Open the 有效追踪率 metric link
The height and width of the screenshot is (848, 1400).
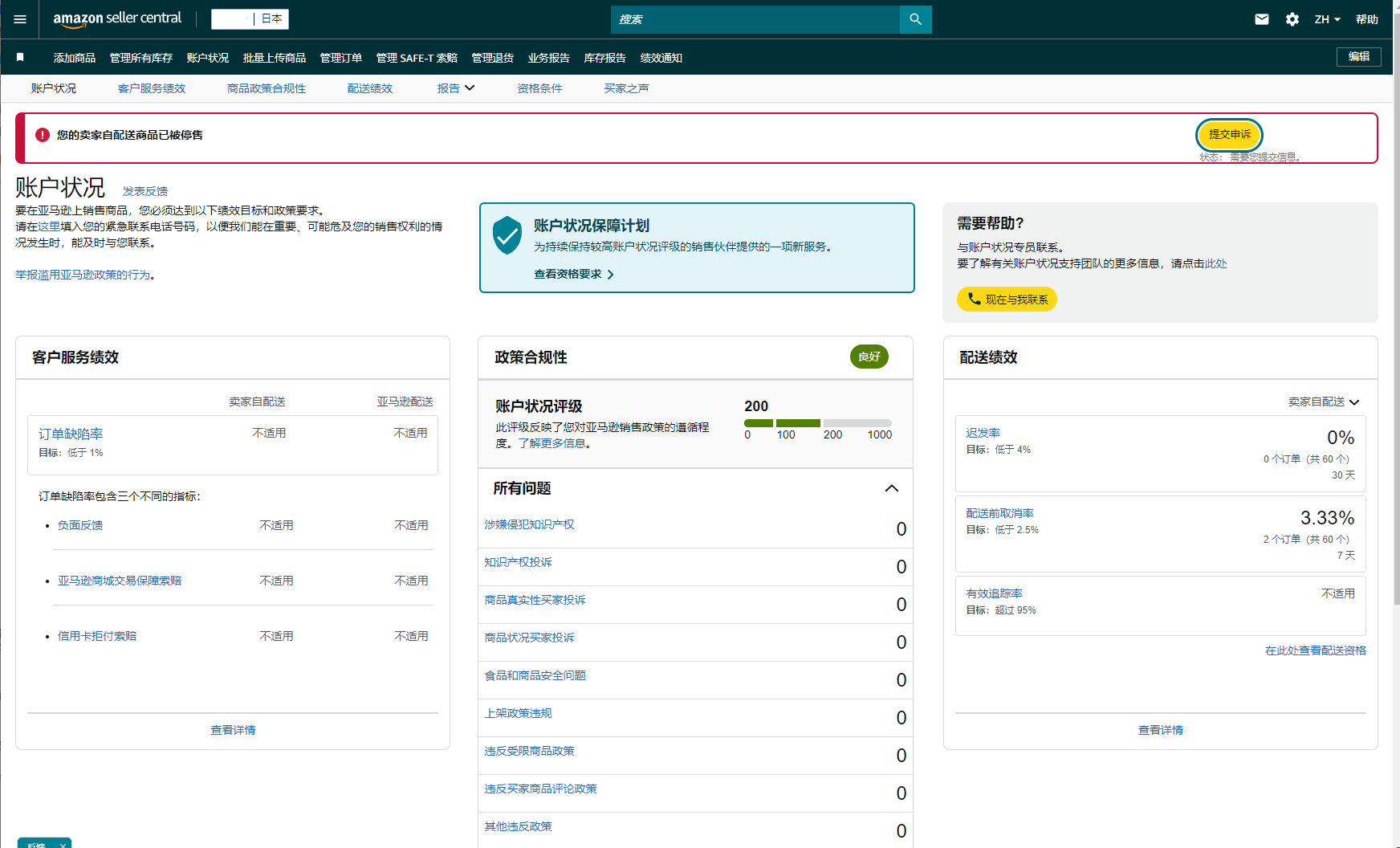click(995, 593)
